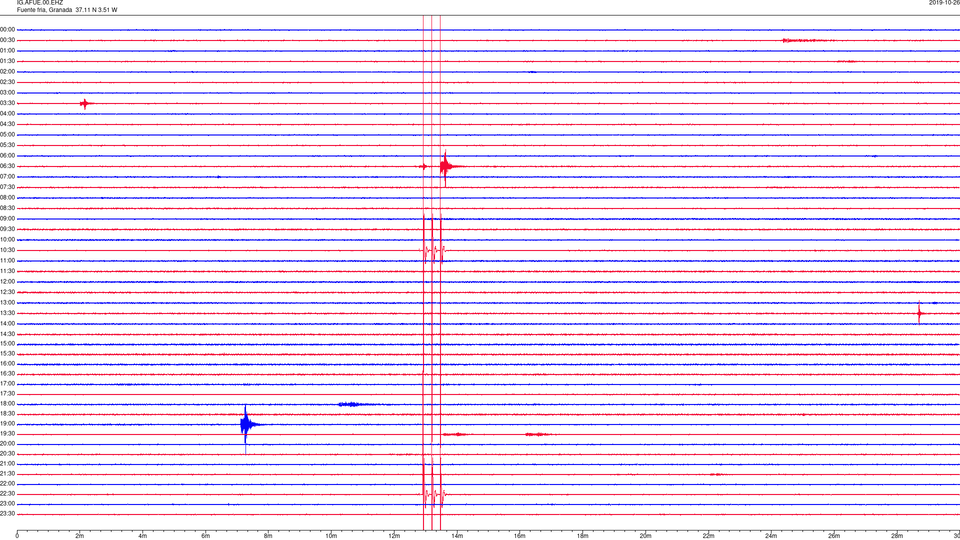Select the 00:00 trace time label
Viewport: 960px width, 540px height.
pyautogui.click(x=7, y=29)
